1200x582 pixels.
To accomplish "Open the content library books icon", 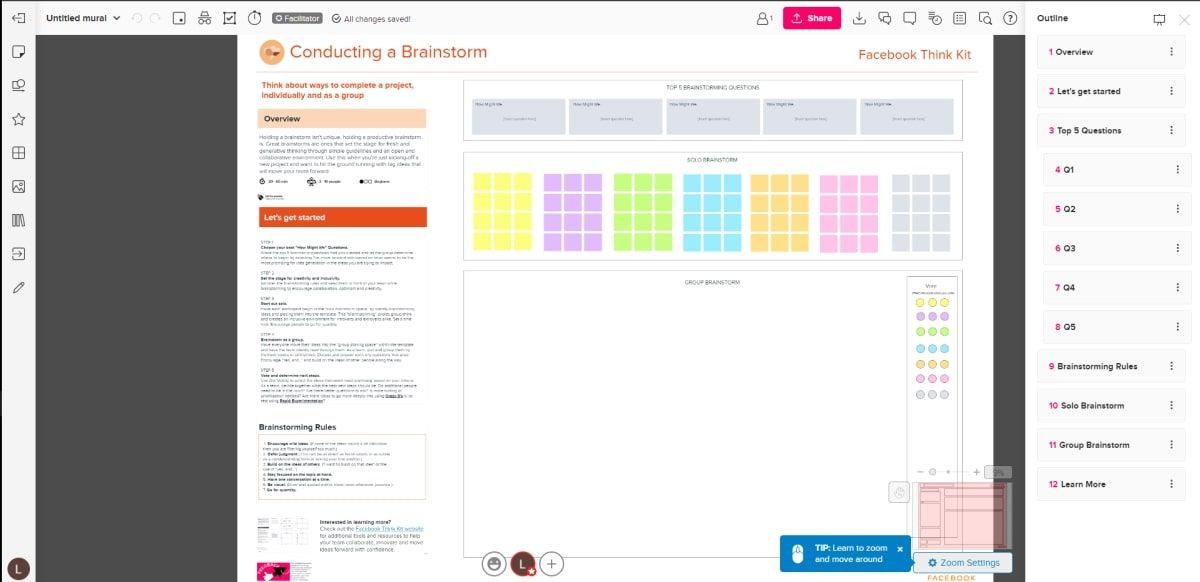I will (x=18, y=220).
